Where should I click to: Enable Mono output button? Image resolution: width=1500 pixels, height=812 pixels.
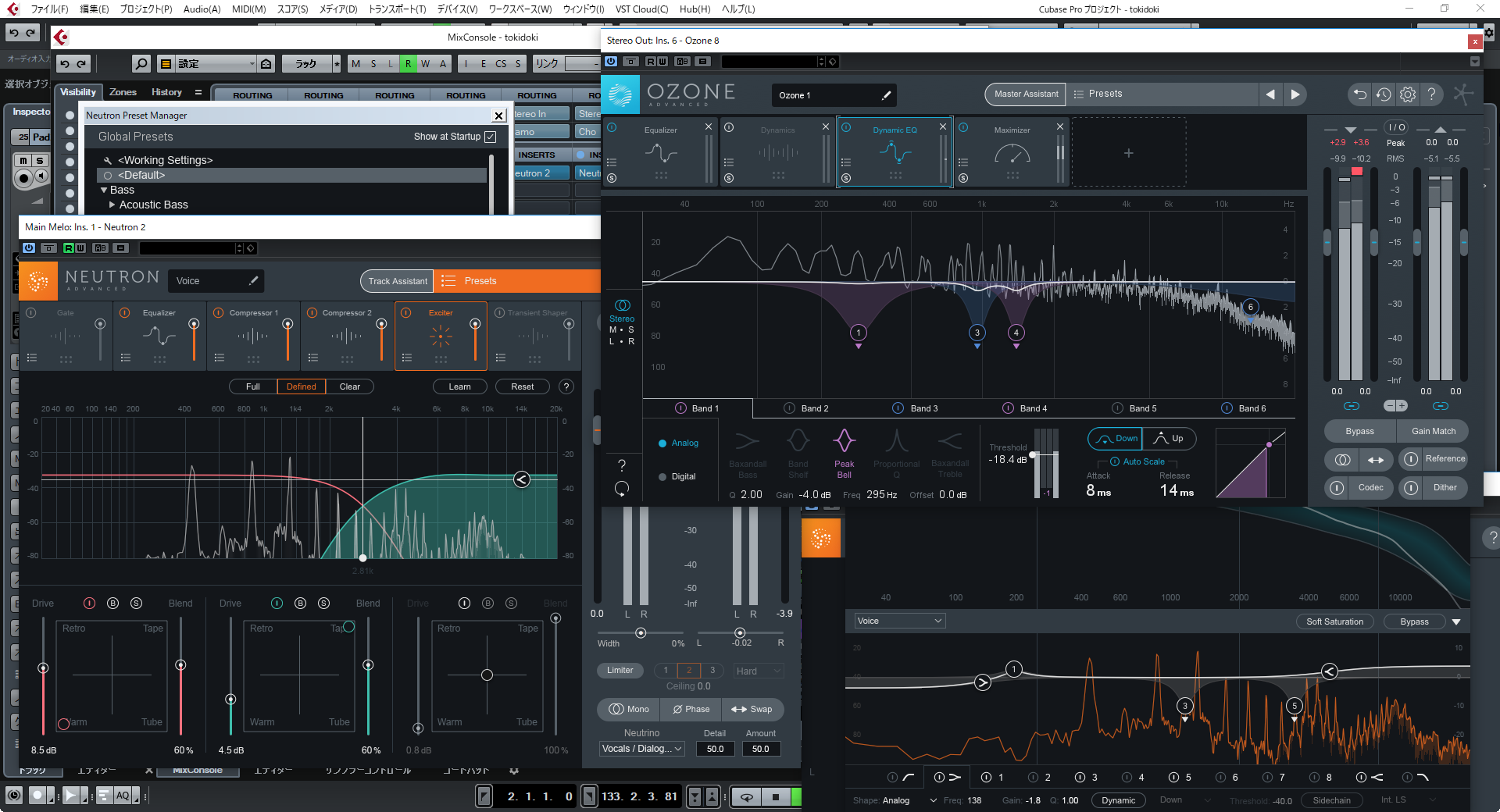point(629,709)
